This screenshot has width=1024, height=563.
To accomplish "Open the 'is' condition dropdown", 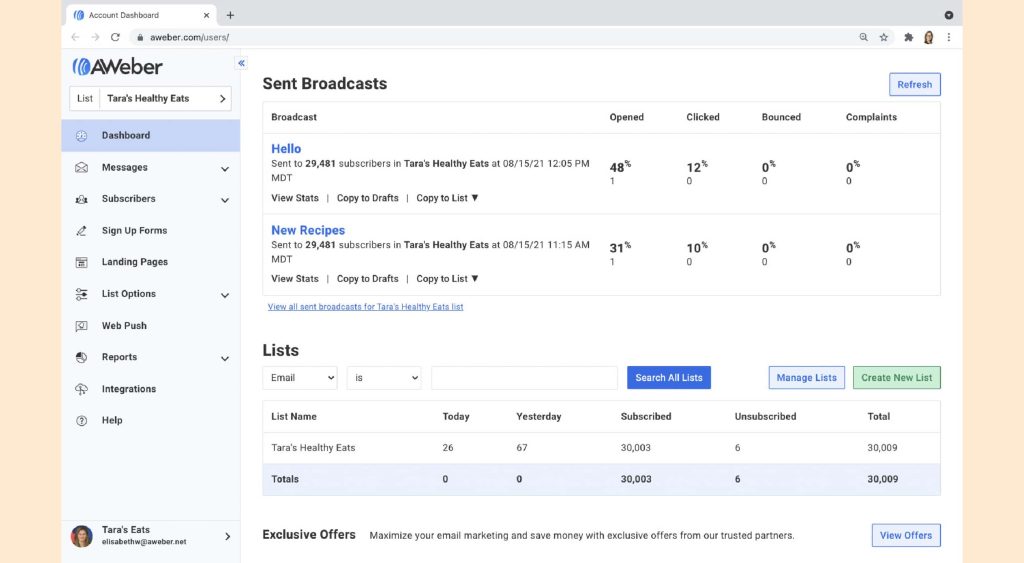I will [384, 378].
